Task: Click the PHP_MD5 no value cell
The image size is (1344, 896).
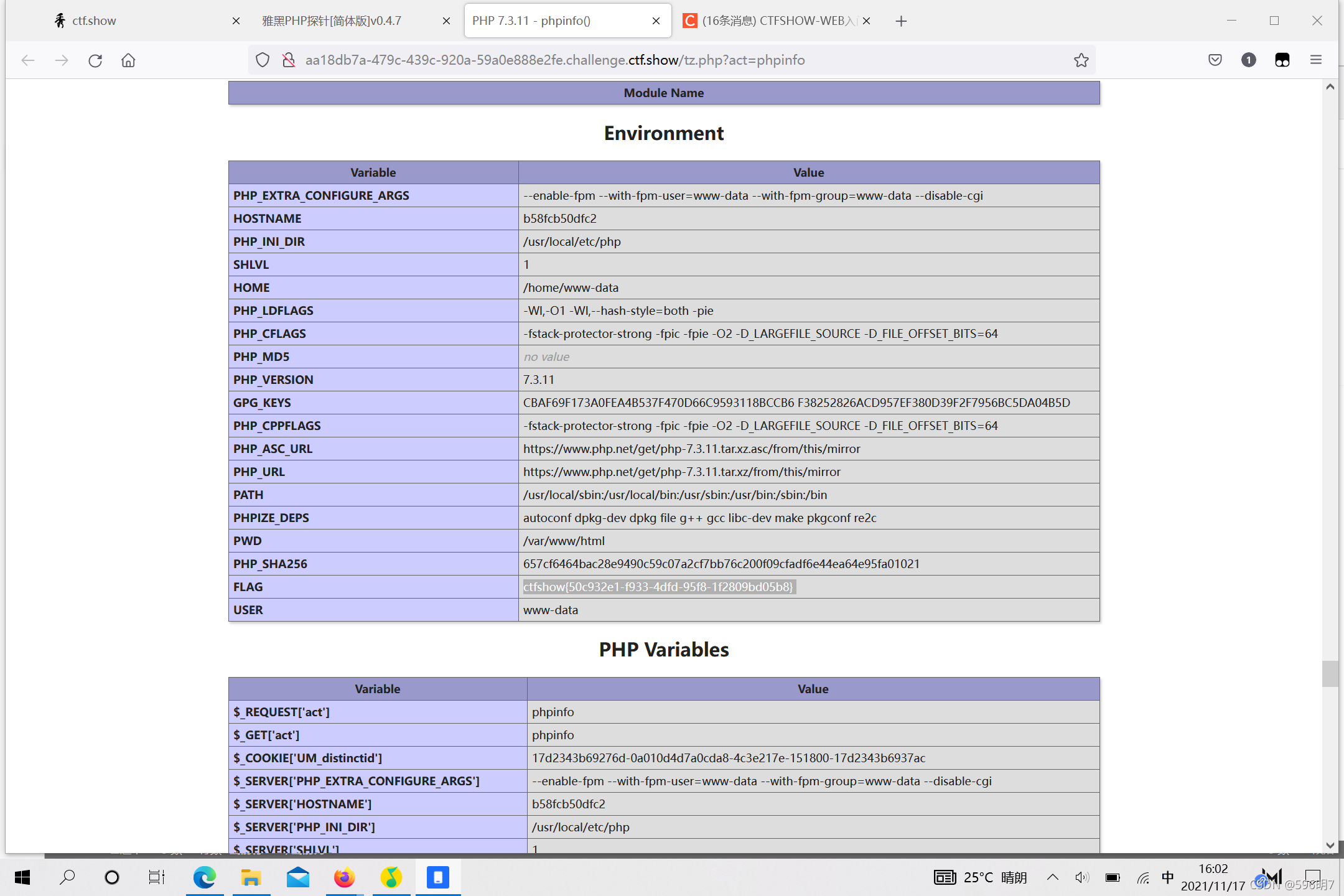Action: (809, 357)
